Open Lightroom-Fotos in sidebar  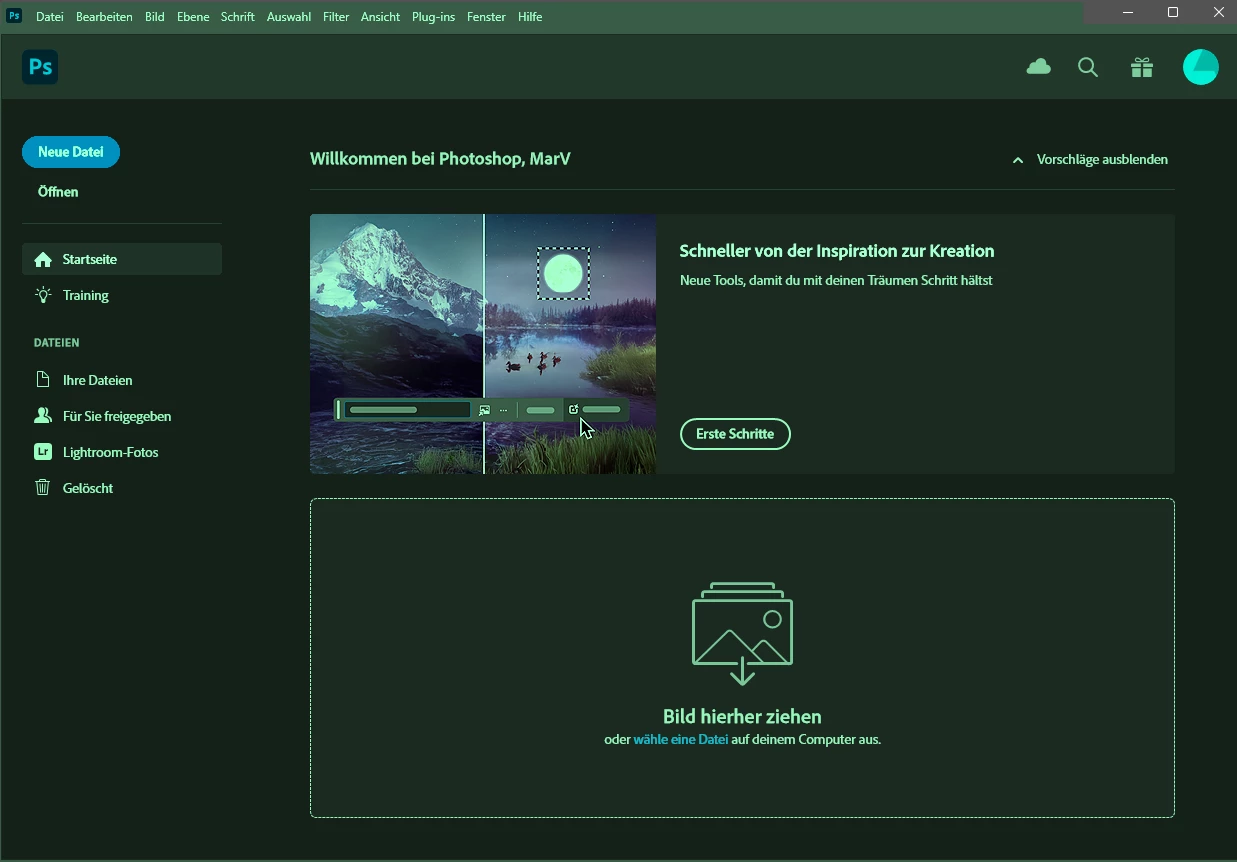[122, 452]
